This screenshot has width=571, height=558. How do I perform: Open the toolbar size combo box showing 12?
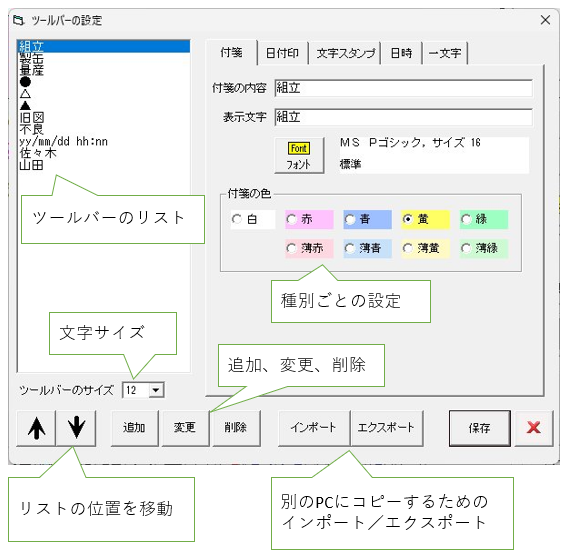click(x=143, y=390)
